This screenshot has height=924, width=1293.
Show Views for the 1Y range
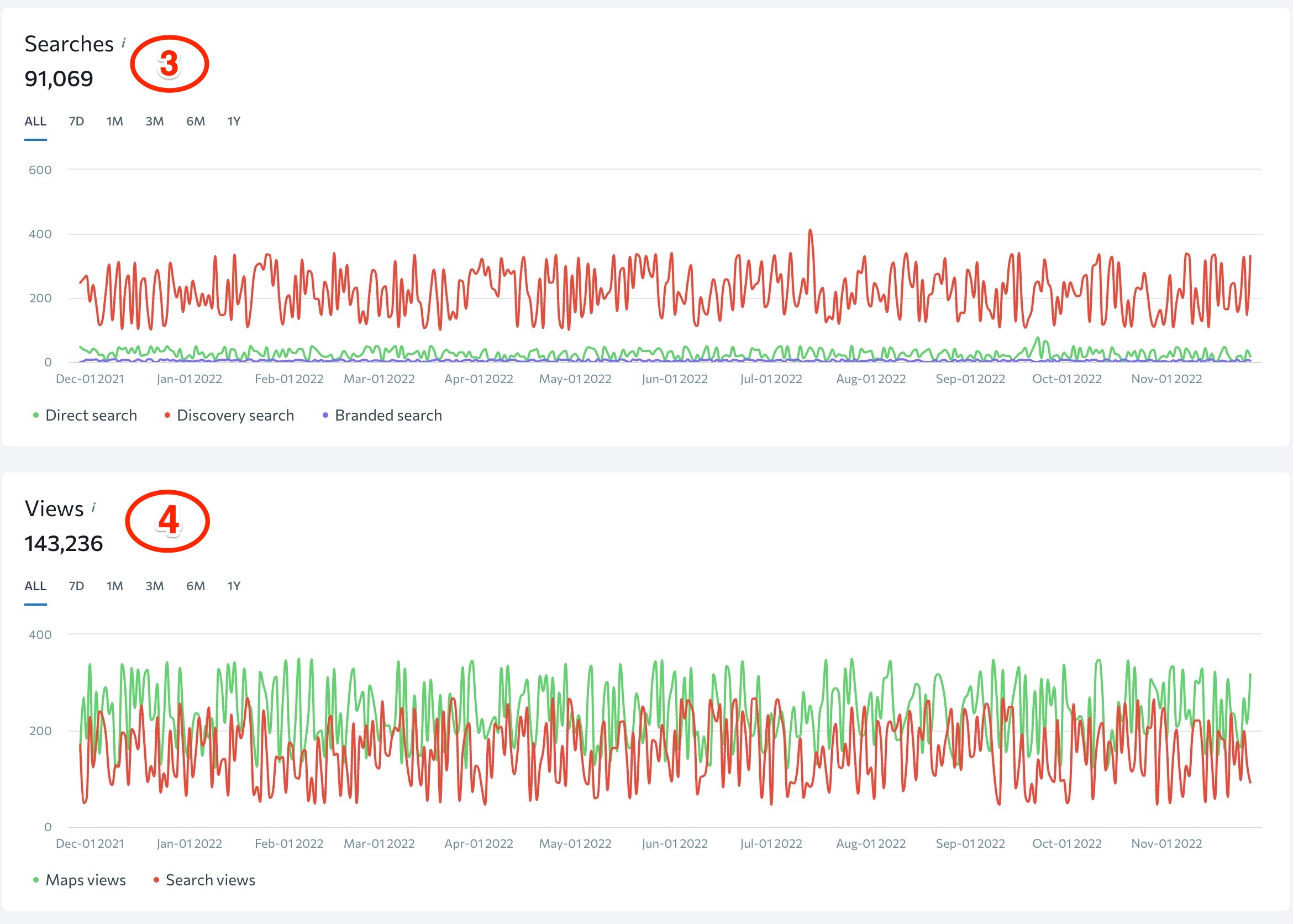pos(234,586)
